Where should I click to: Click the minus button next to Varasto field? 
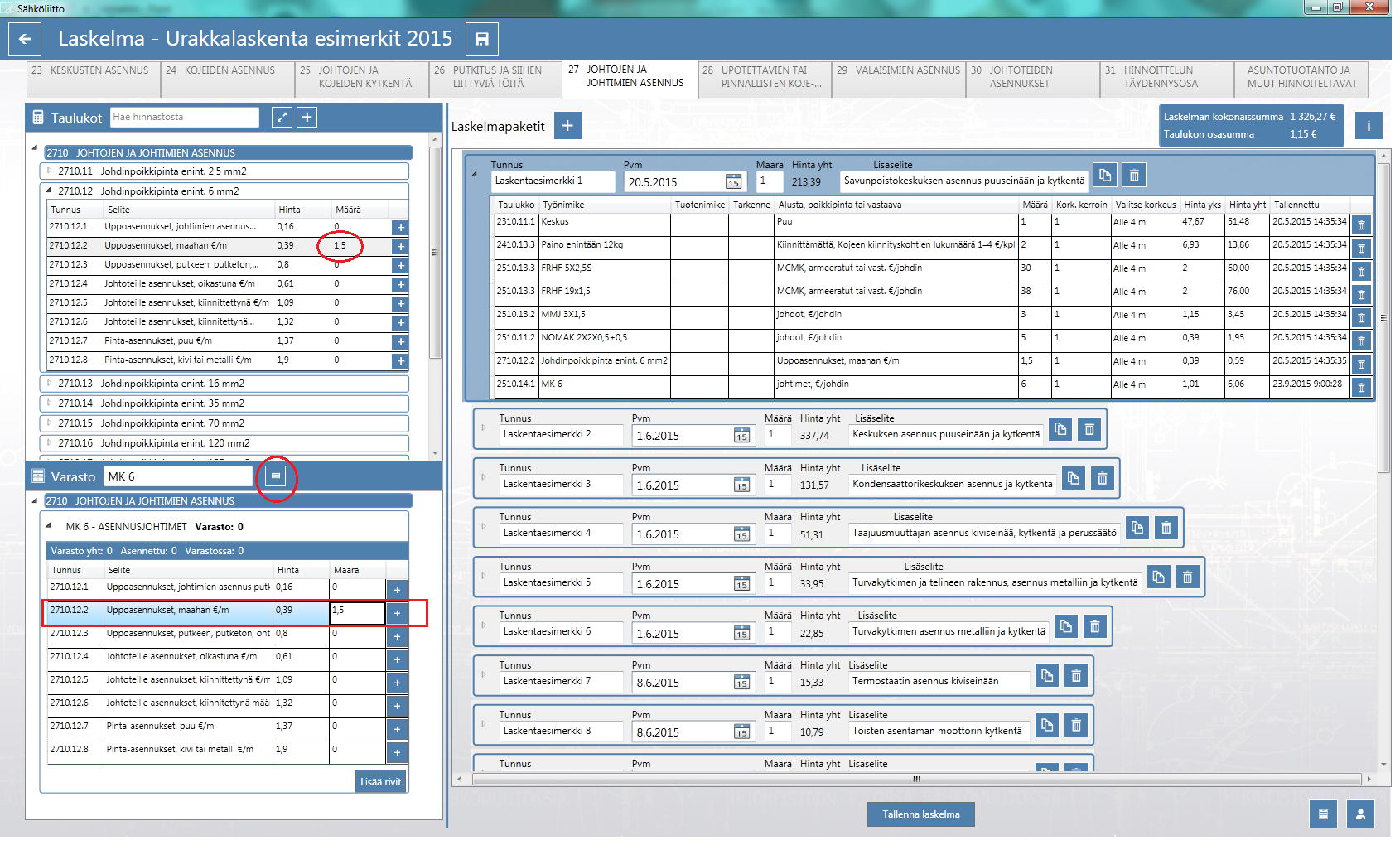click(276, 476)
